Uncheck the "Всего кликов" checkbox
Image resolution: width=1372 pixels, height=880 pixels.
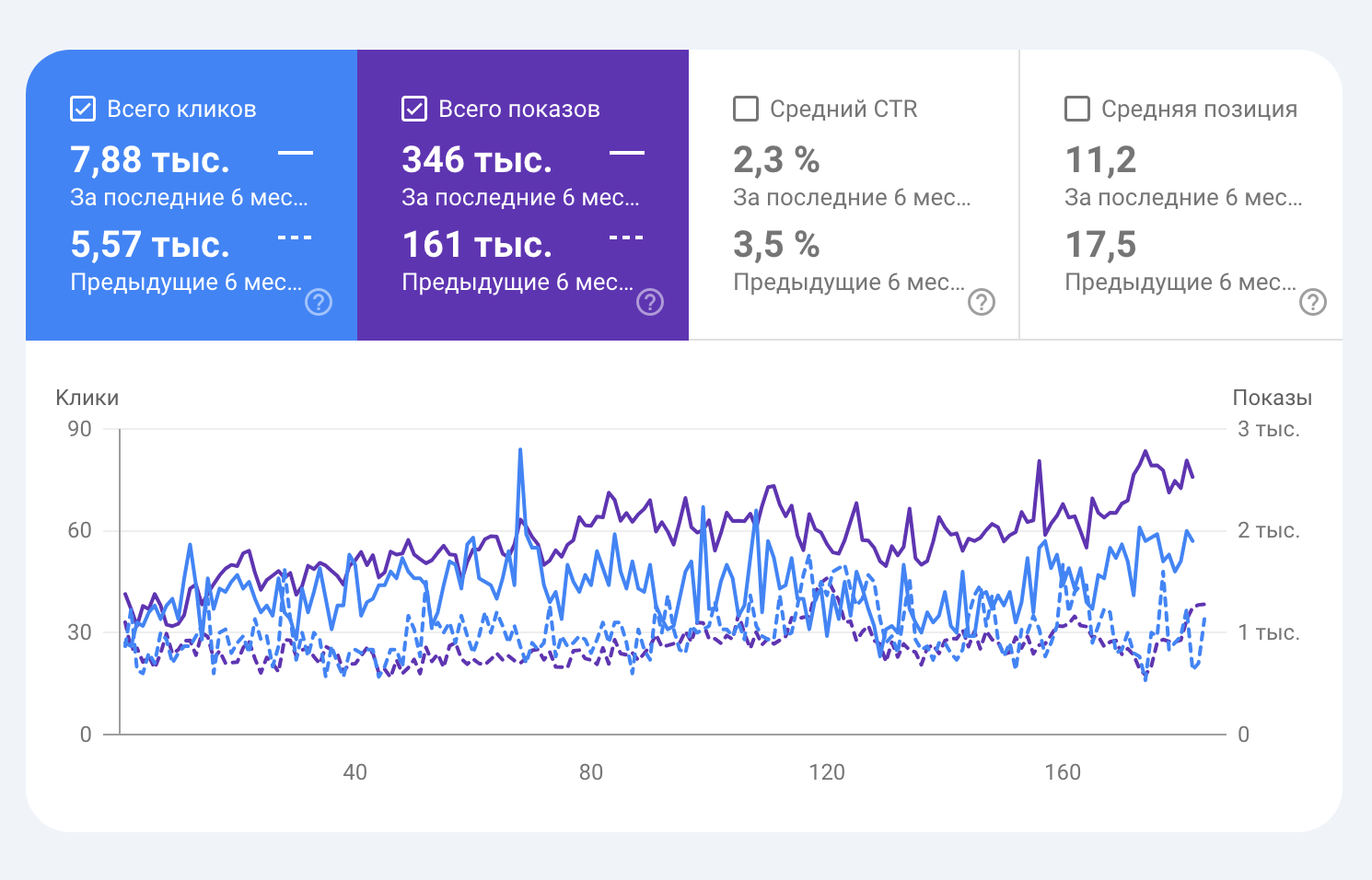point(83,109)
